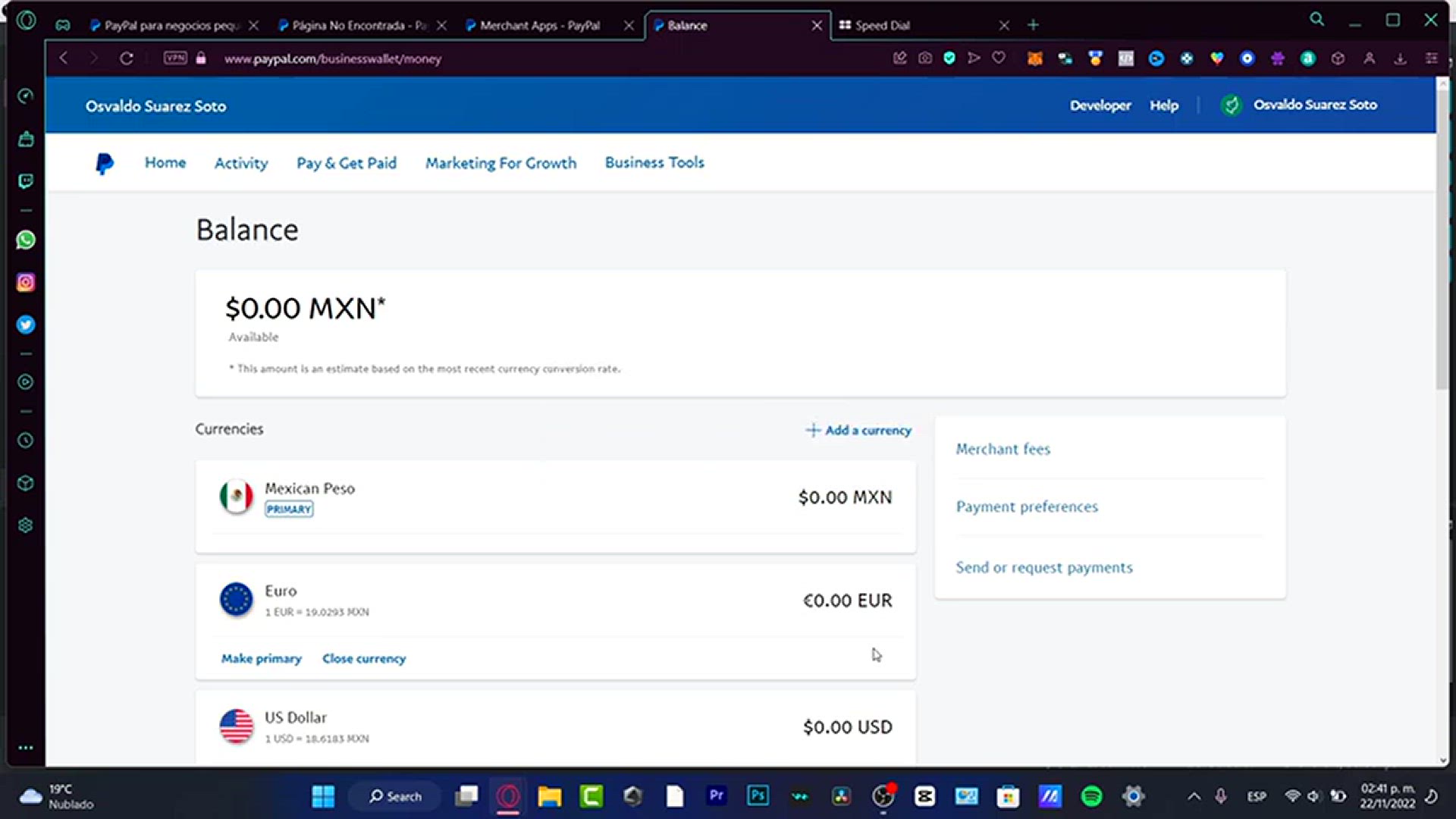Open Spotify from the taskbar
The height and width of the screenshot is (819, 1456).
[1091, 795]
